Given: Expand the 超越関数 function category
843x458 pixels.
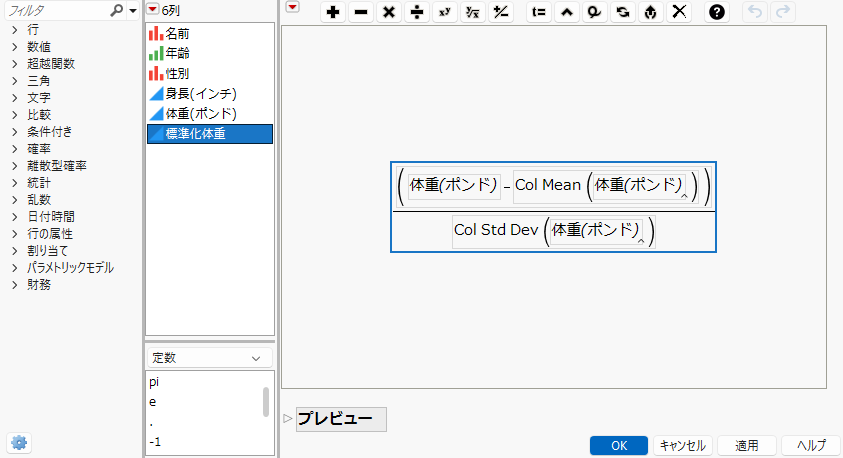Looking at the screenshot, I should coord(15,64).
